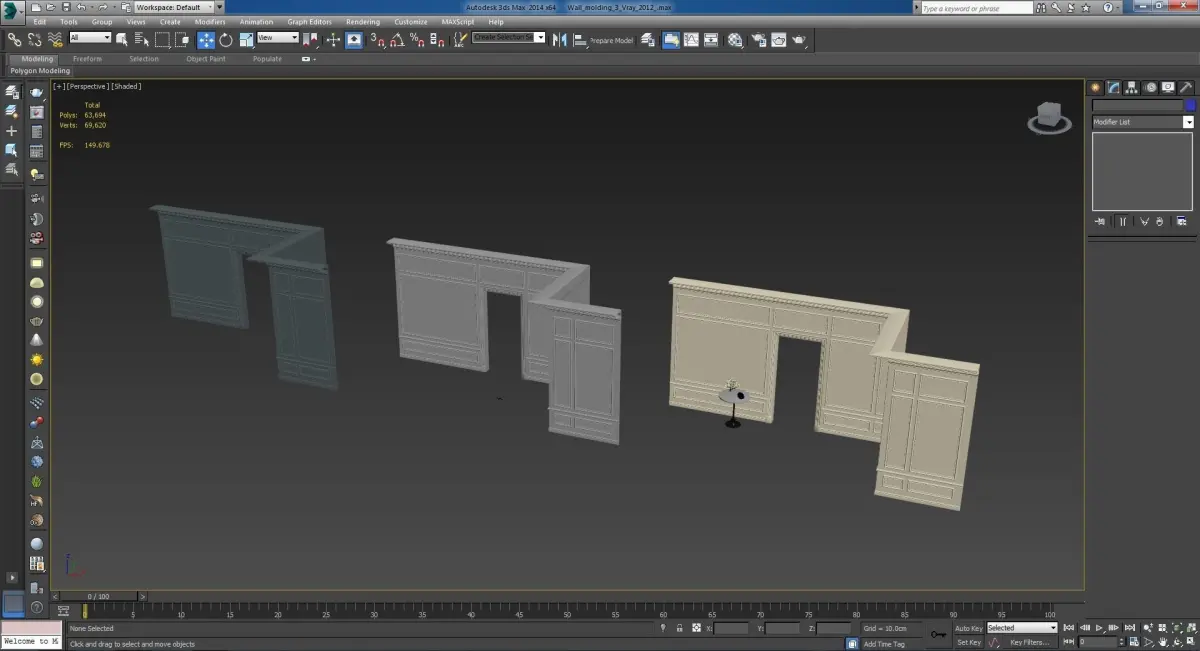Viewport: 1200px width, 651px height.
Task: Click the Bind to Space Warp icon
Action: 53,40
